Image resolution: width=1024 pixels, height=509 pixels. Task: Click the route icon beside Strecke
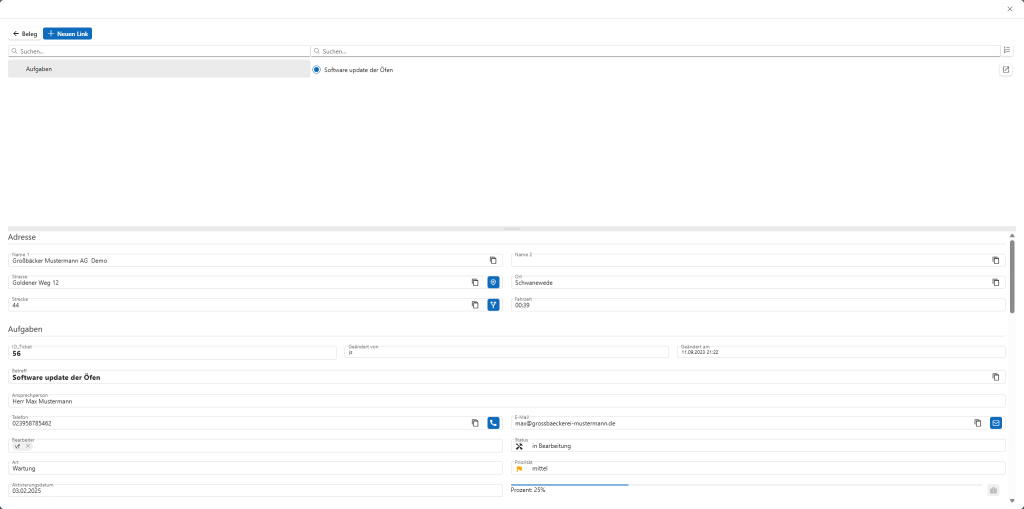pos(493,304)
